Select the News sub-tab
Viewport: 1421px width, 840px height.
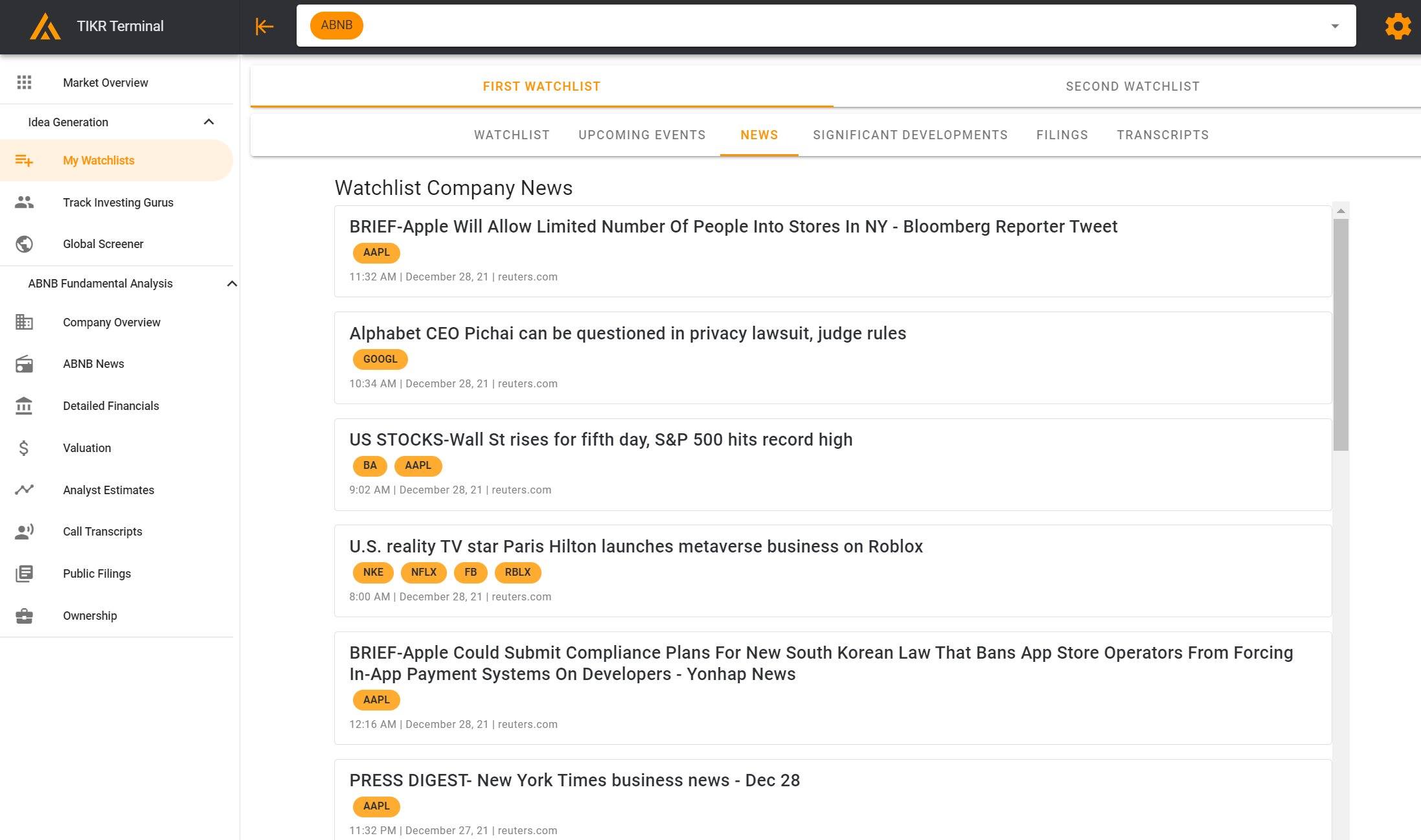759,135
